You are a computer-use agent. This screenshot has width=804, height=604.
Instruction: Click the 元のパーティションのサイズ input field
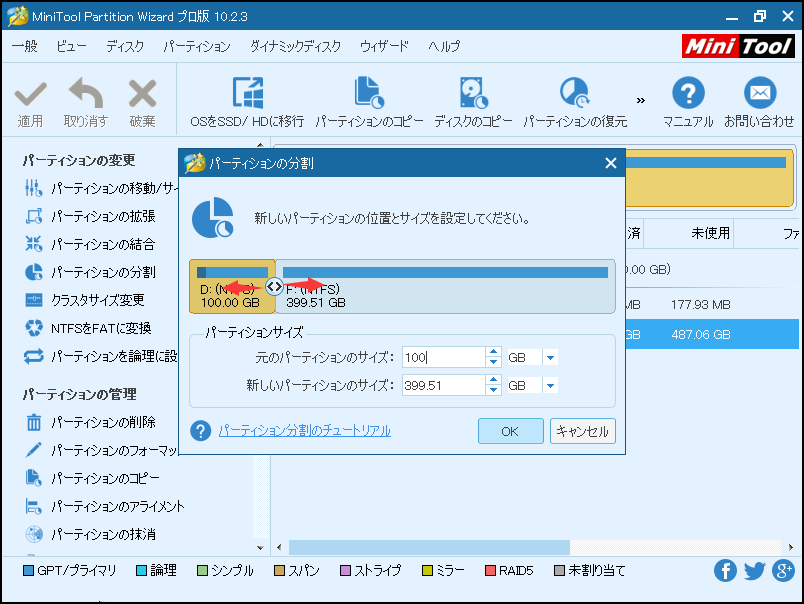pos(442,358)
